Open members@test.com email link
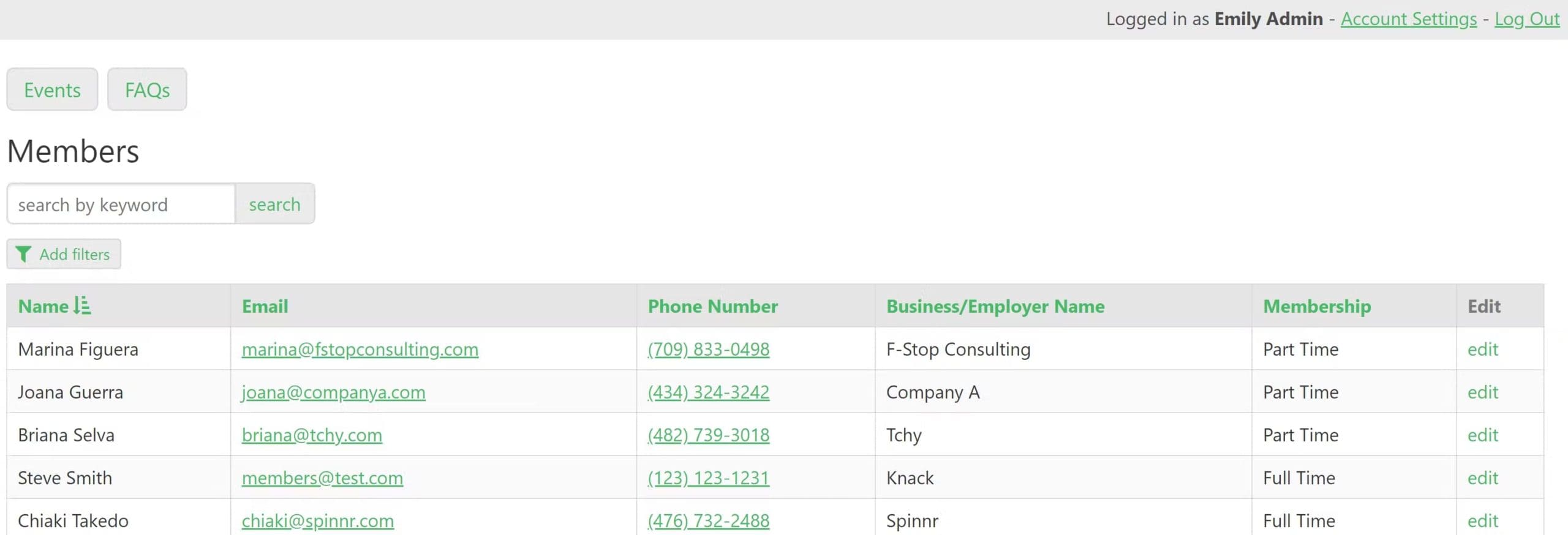Image resolution: width=1568 pixels, height=535 pixels. pyautogui.click(x=322, y=478)
